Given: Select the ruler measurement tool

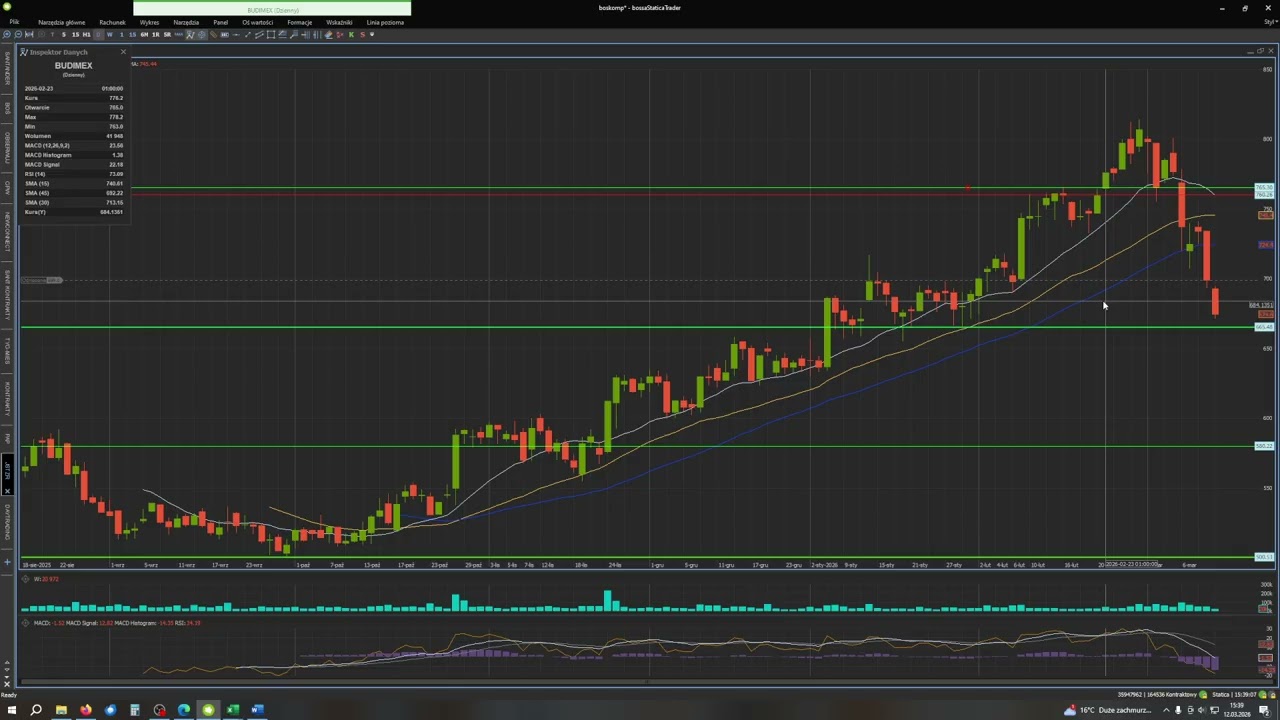Looking at the screenshot, I should click(213, 34).
